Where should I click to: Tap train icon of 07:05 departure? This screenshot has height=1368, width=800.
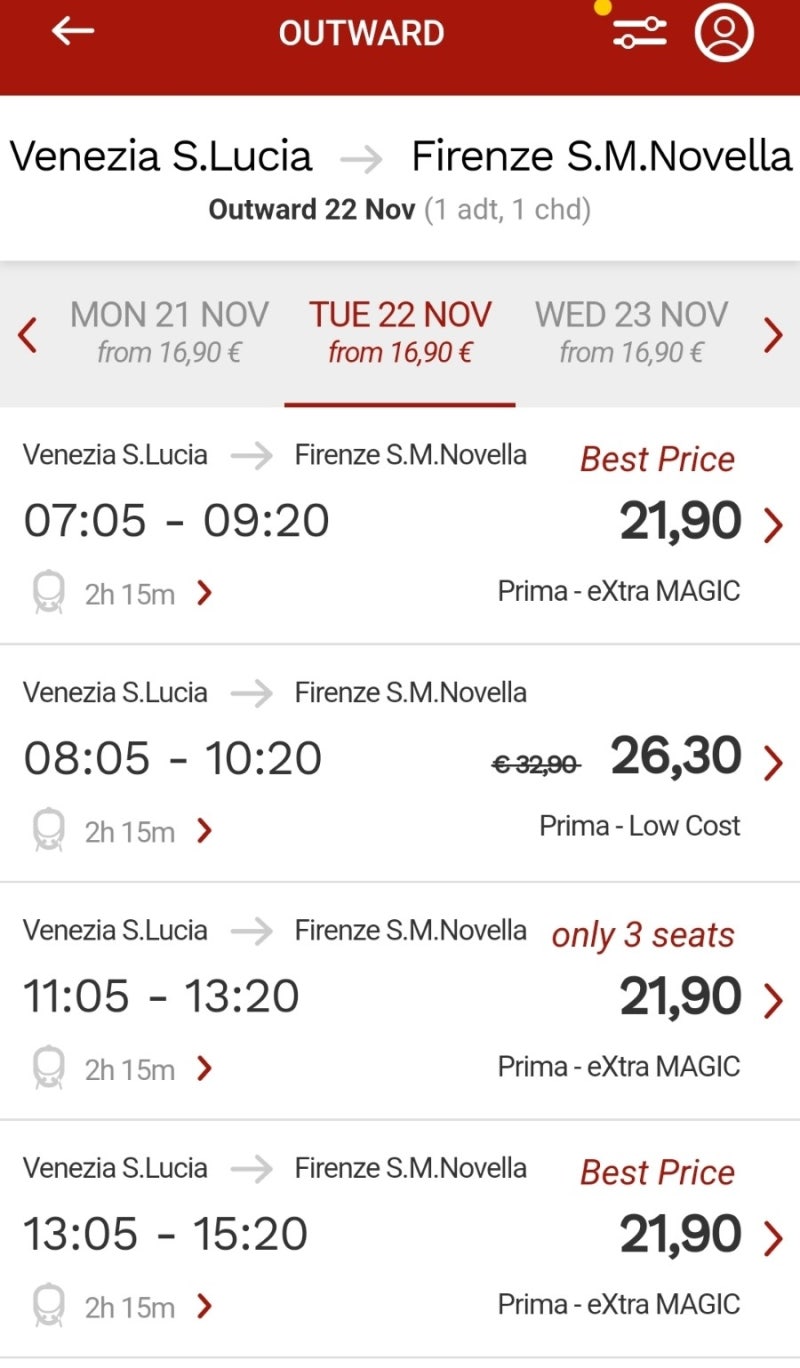point(48,593)
